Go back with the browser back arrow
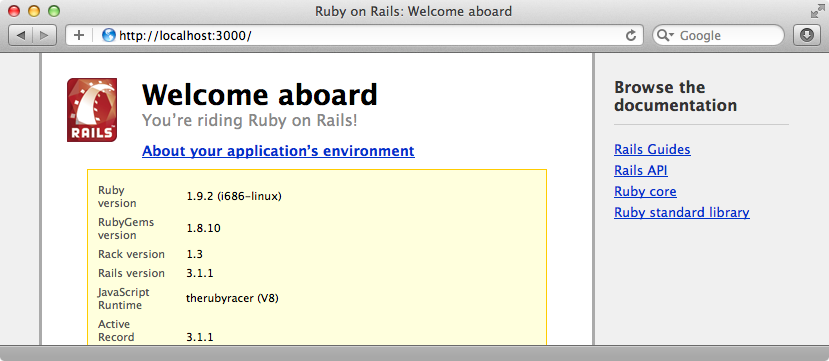The height and width of the screenshot is (361, 829). 21,35
